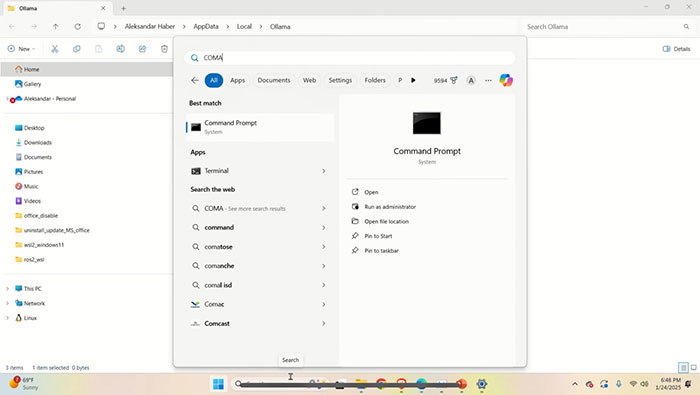Open the three-dot more options in search panel
The image size is (700, 395).
(x=488, y=80)
